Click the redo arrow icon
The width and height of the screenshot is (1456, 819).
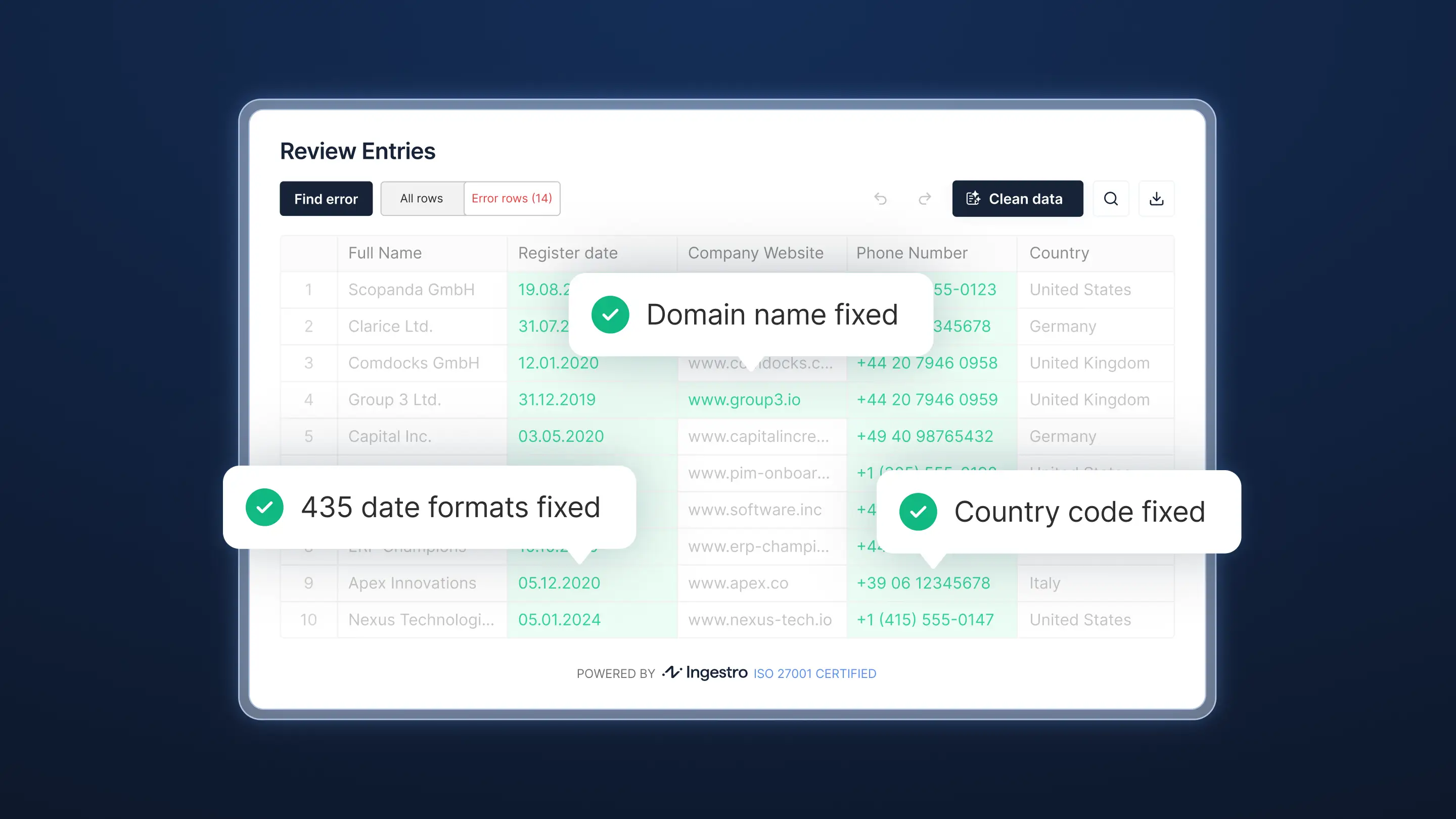point(925,198)
